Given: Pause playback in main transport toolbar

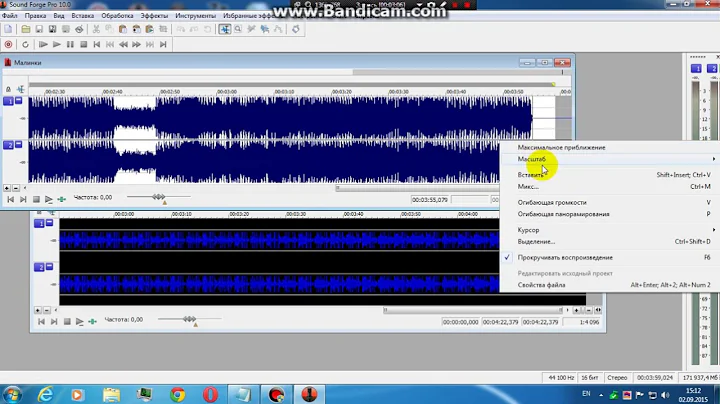Looking at the screenshot, I should [x=70, y=45].
